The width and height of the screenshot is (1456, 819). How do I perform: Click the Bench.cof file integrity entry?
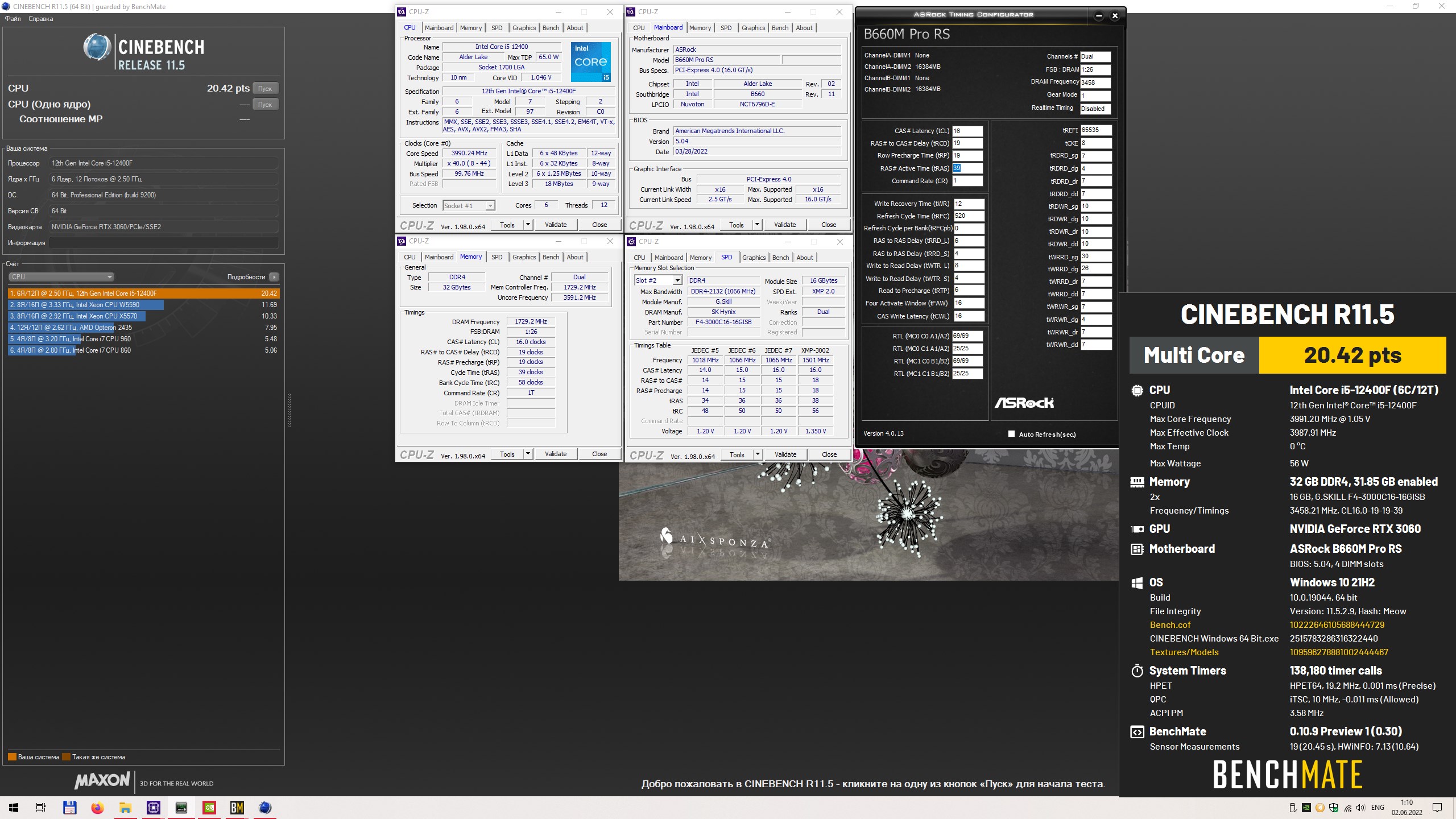tap(1170, 625)
